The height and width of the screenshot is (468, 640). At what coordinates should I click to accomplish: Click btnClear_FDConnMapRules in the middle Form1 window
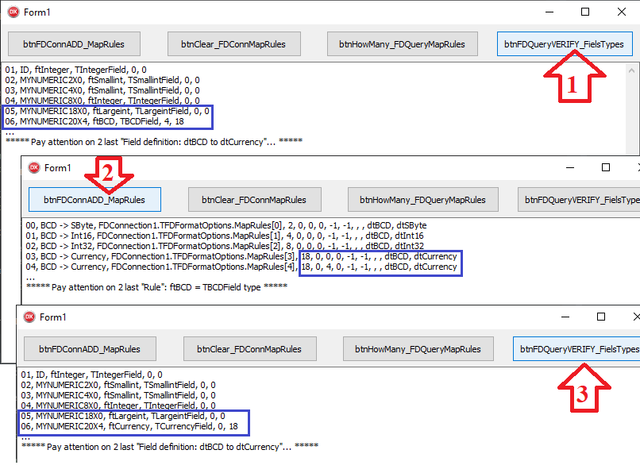pyautogui.click(x=254, y=200)
